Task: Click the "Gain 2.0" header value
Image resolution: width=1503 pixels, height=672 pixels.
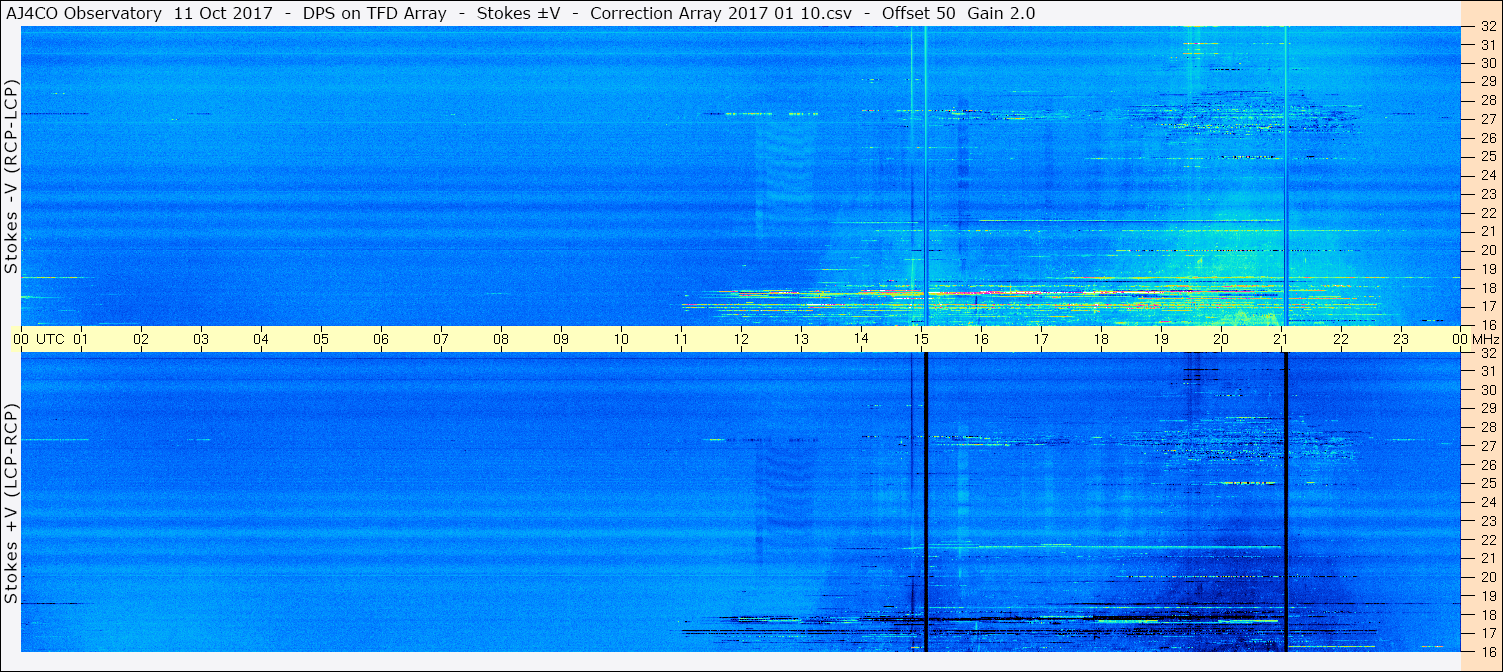Action: [1001, 14]
